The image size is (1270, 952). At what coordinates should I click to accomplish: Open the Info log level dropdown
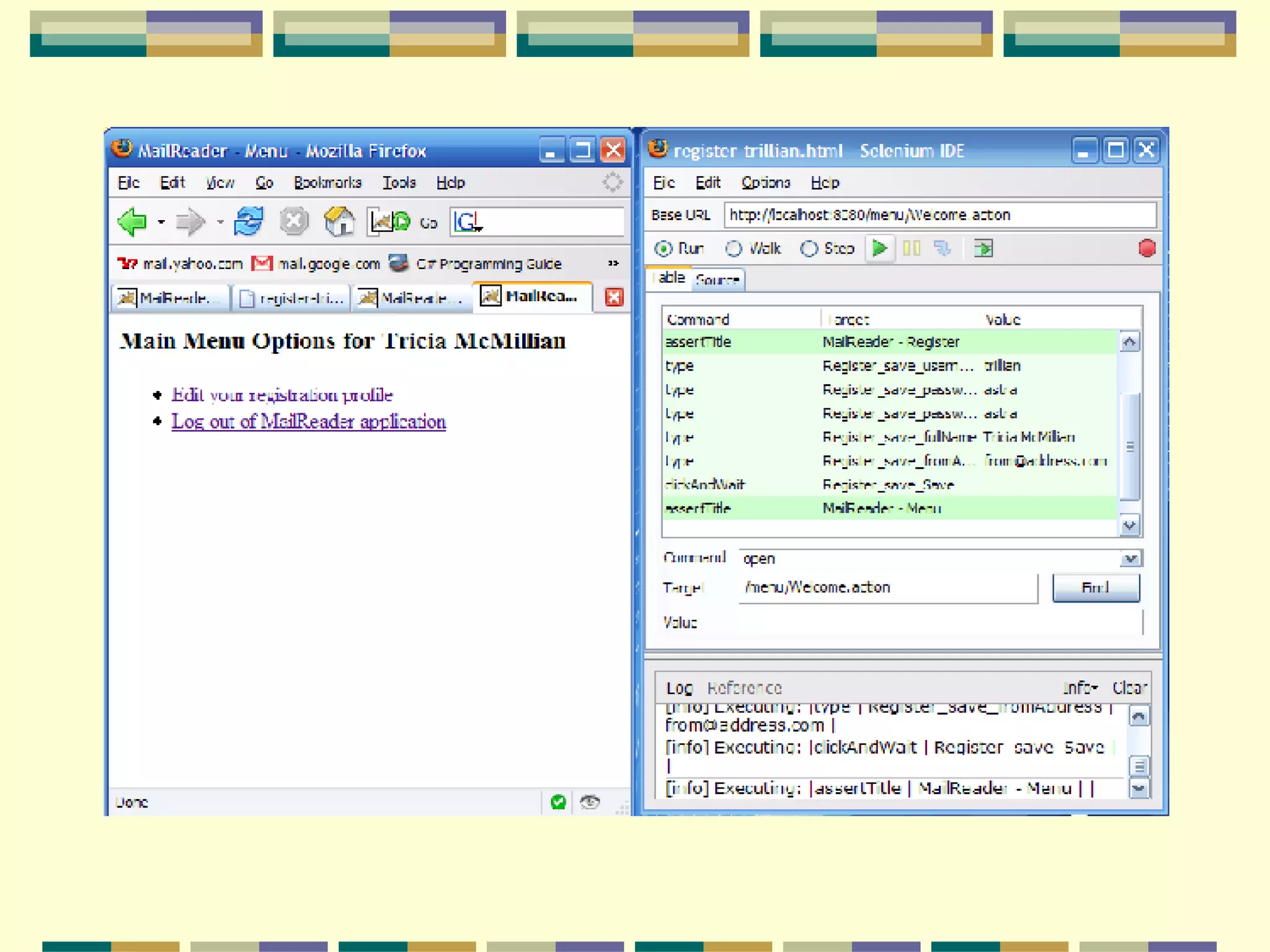(1080, 687)
